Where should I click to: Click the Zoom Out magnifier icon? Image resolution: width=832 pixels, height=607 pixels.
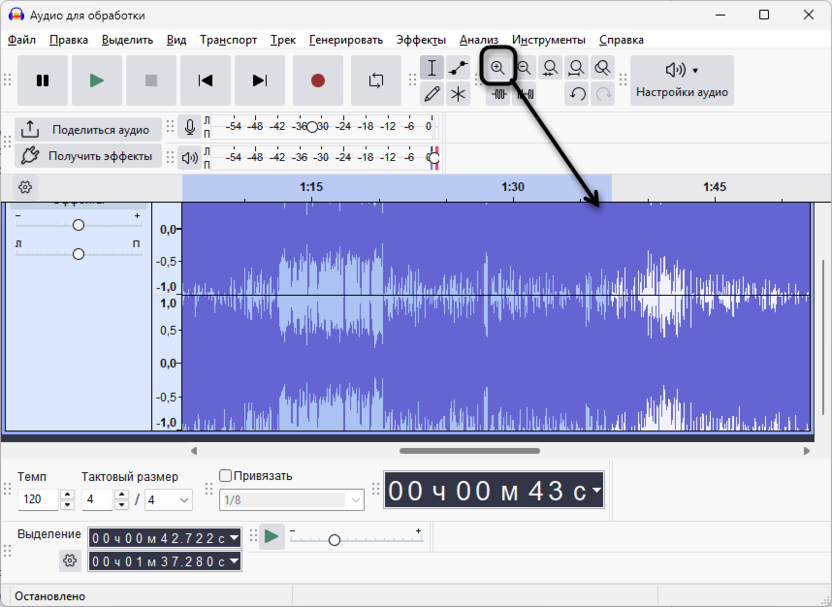[524, 68]
